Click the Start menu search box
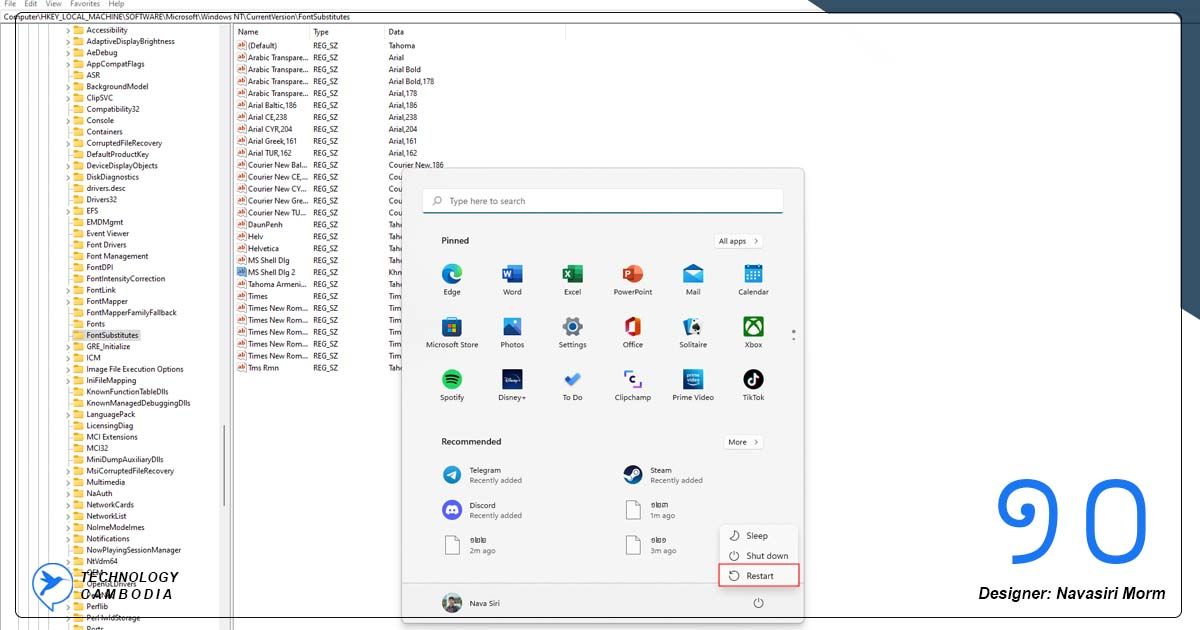Image resolution: width=1200 pixels, height=630 pixels. tap(603, 201)
